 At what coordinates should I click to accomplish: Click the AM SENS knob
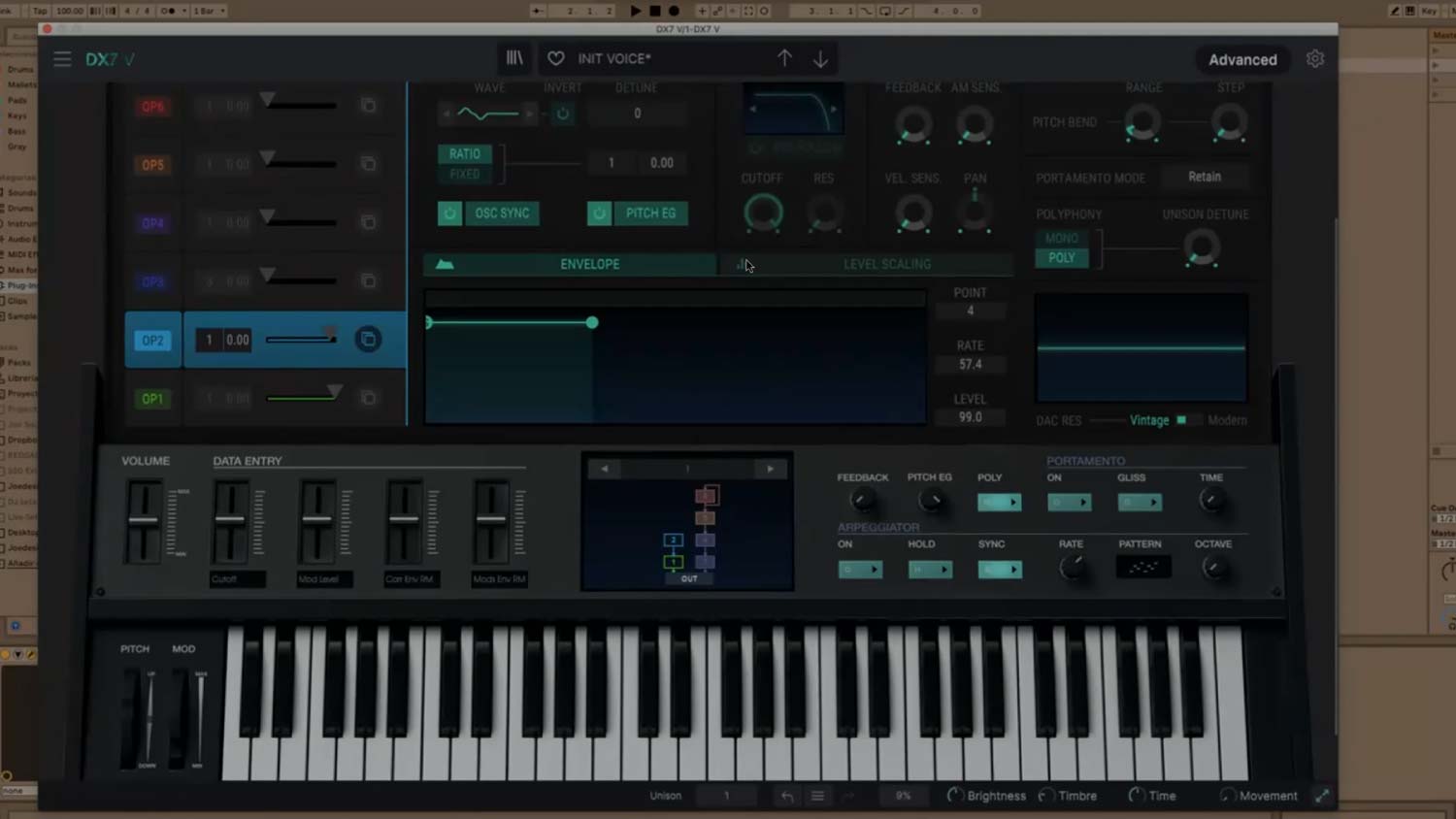coord(975,124)
